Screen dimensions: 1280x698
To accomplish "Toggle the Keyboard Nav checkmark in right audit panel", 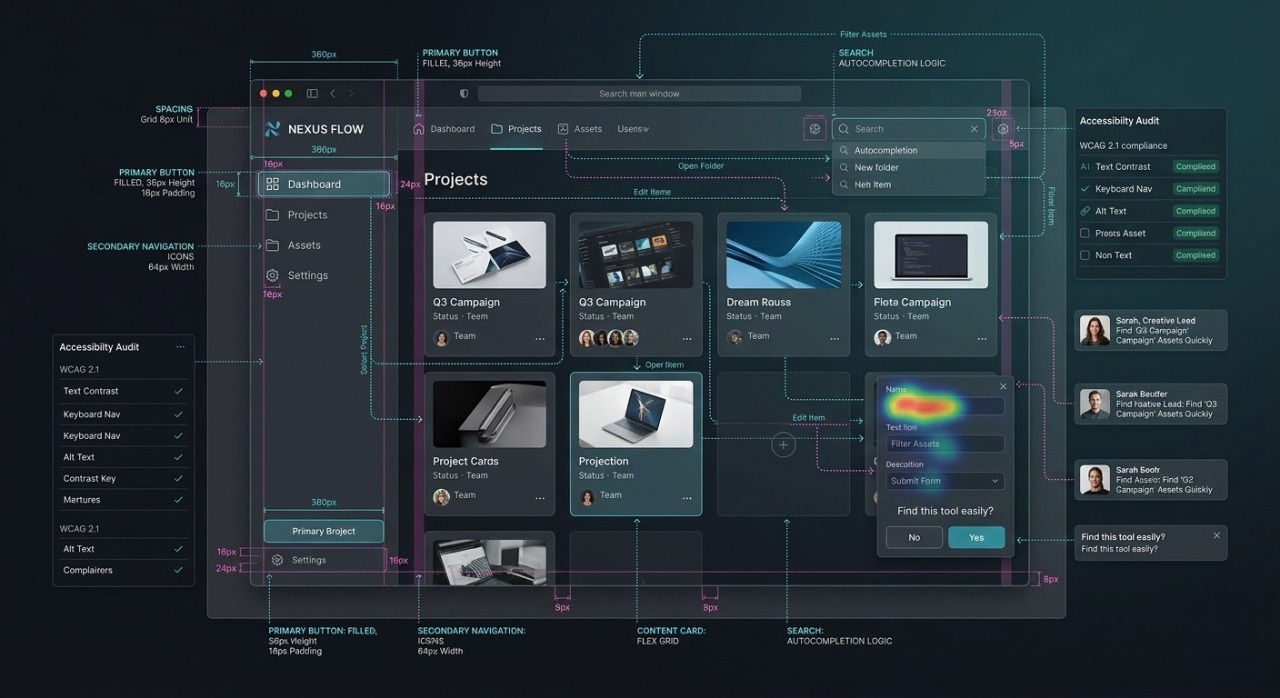I will click(x=1085, y=188).
